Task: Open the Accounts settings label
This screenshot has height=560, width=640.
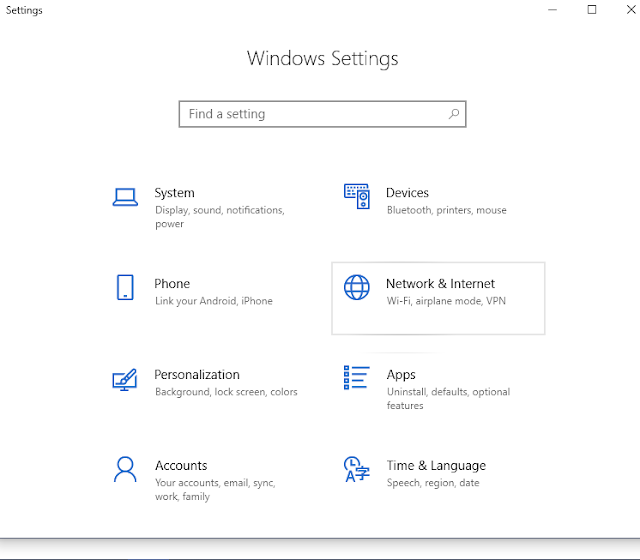Action: (x=181, y=466)
